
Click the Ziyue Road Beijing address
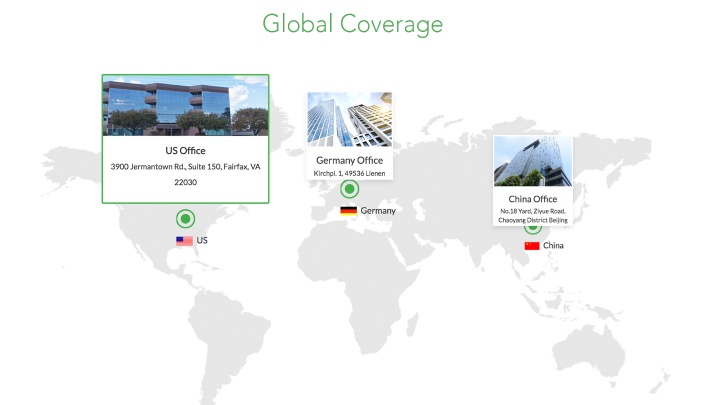pos(533,216)
